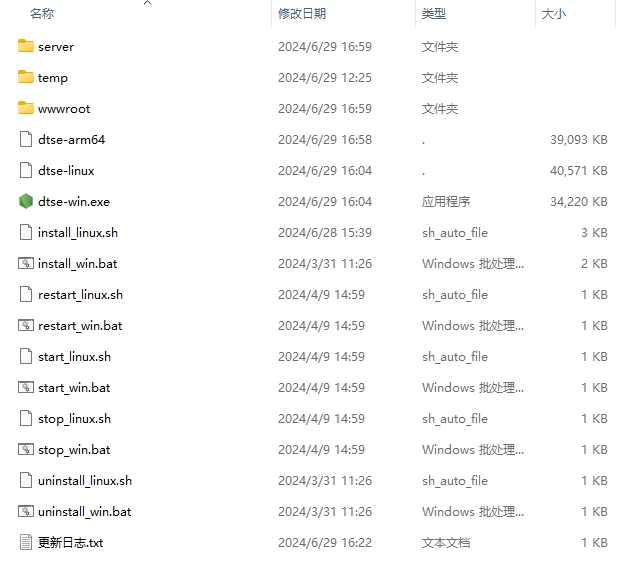Select the file name start_linux.sh
The height and width of the screenshot is (575, 638).
pyautogui.click(x=74, y=356)
